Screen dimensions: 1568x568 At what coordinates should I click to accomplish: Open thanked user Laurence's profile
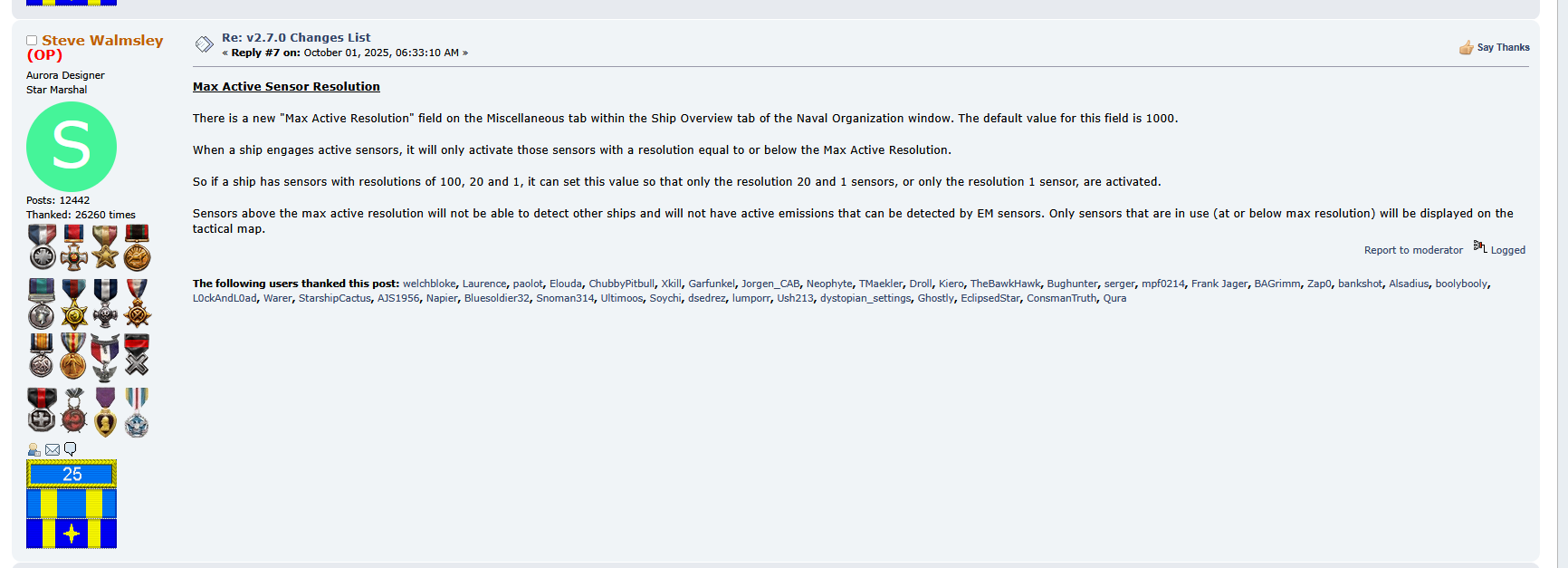tap(484, 284)
